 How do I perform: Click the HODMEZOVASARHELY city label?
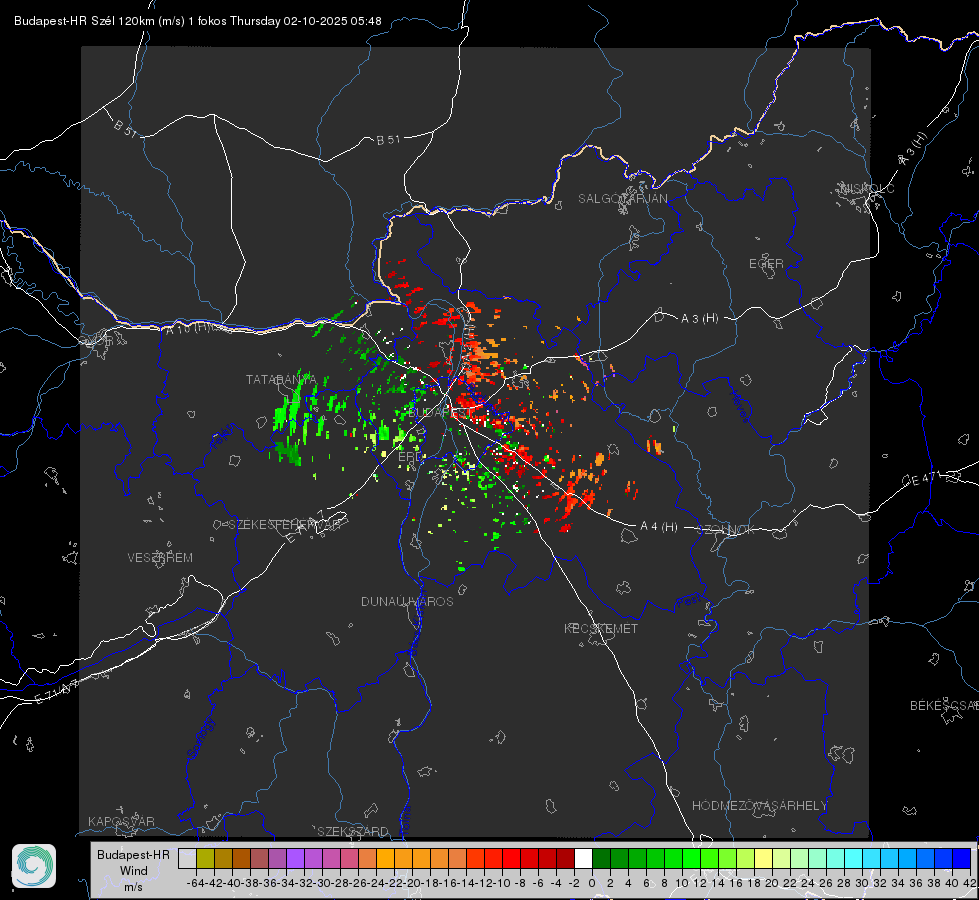pyautogui.click(x=759, y=806)
